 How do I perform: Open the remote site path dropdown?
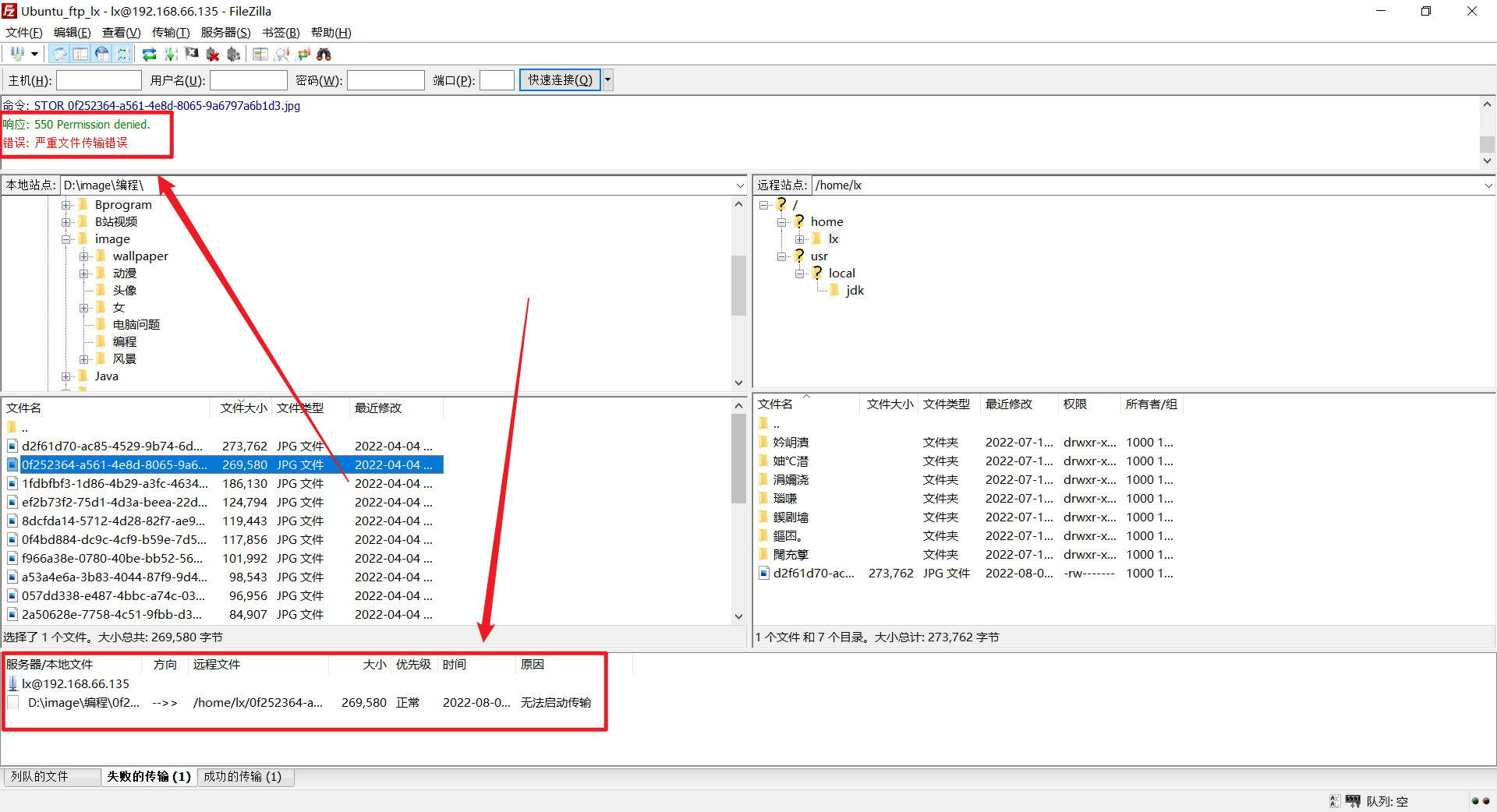[1488, 185]
